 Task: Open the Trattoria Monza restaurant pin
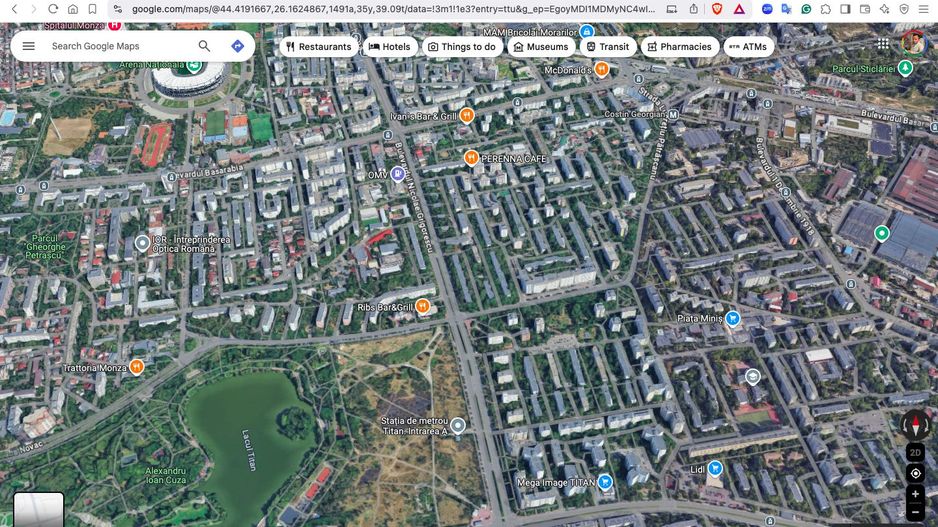136,367
